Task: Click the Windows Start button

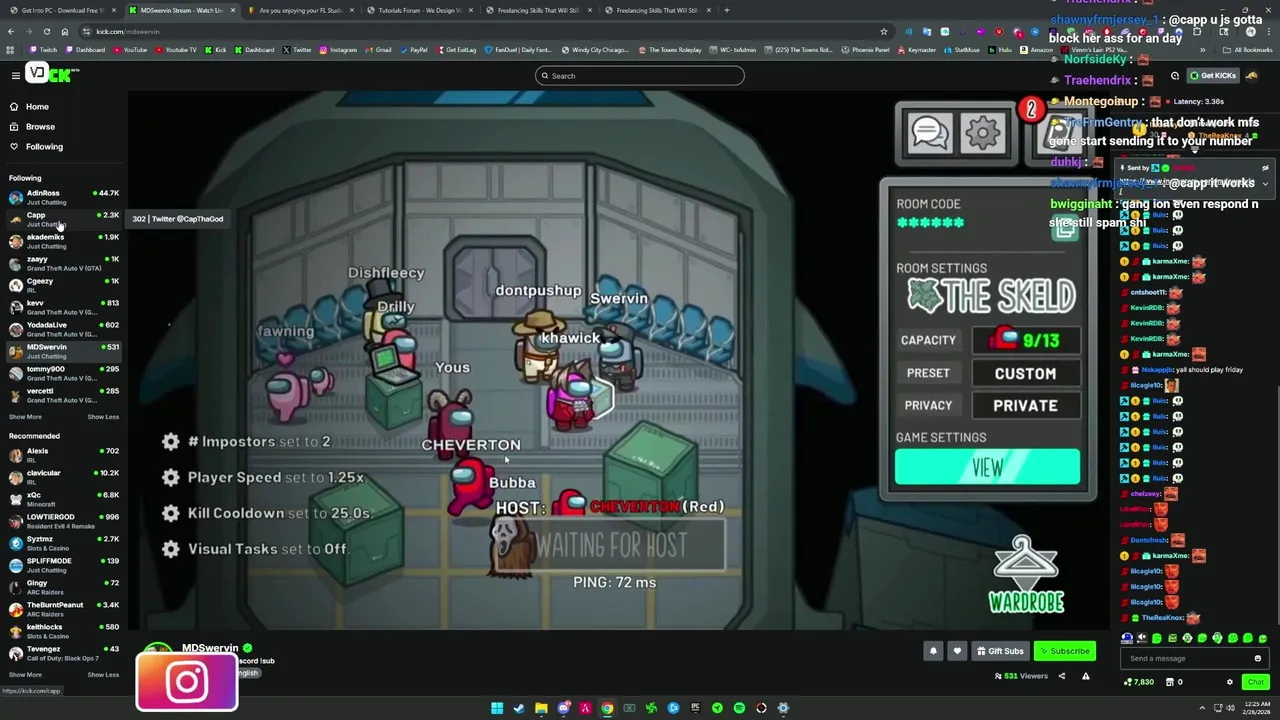Action: [x=497, y=708]
